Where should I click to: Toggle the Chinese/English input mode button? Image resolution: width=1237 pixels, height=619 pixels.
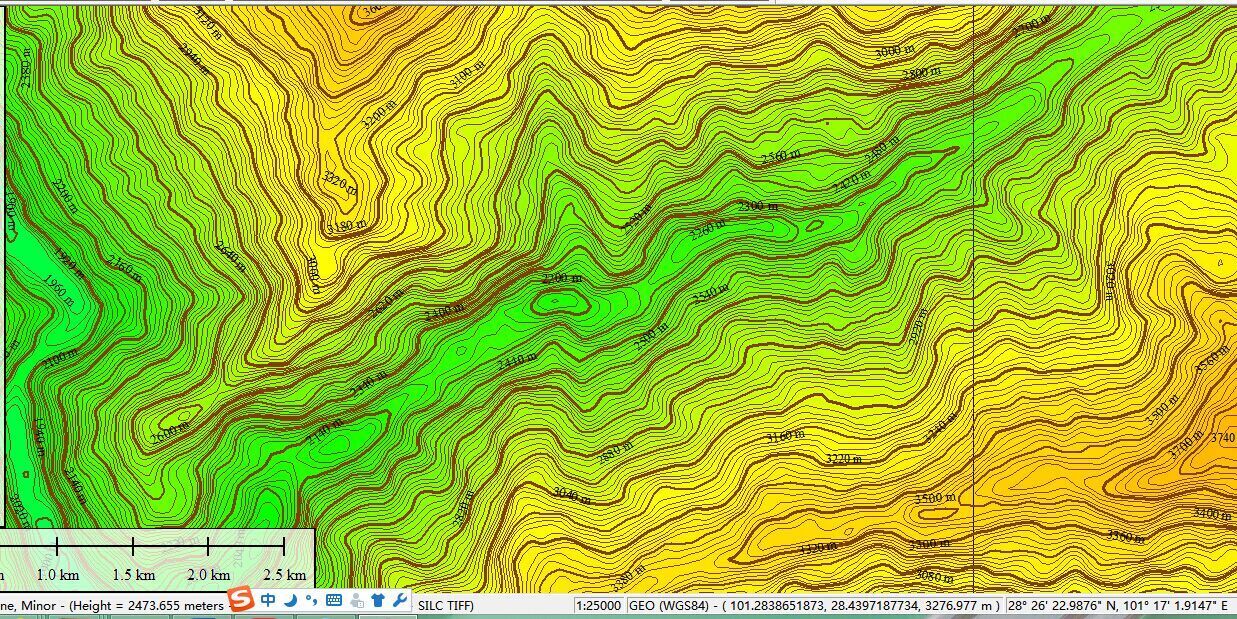(x=268, y=600)
